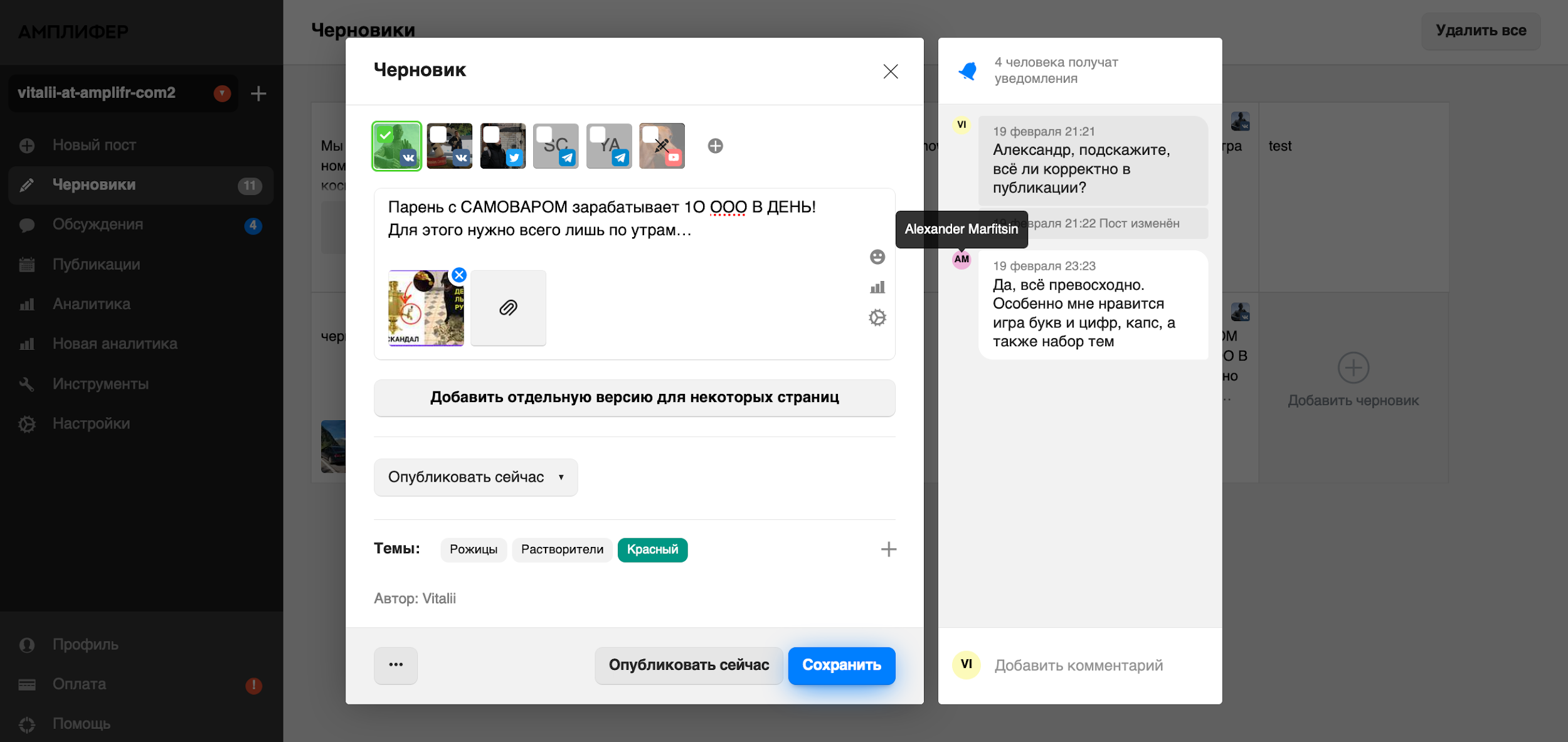Open the three-dots more options button
This screenshot has height=742, width=1568.
click(x=396, y=665)
